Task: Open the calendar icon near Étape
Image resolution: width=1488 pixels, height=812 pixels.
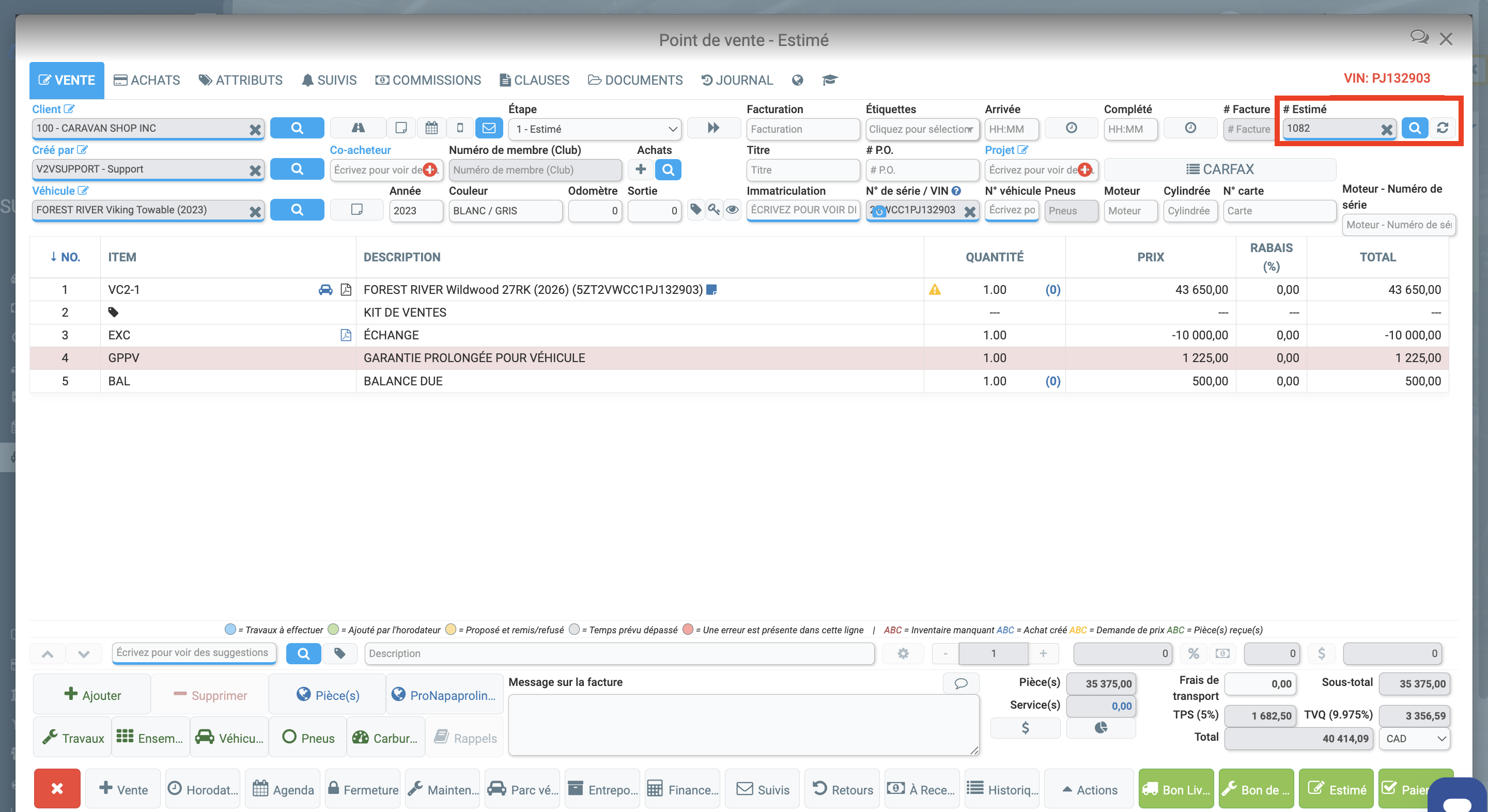Action: [431, 128]
